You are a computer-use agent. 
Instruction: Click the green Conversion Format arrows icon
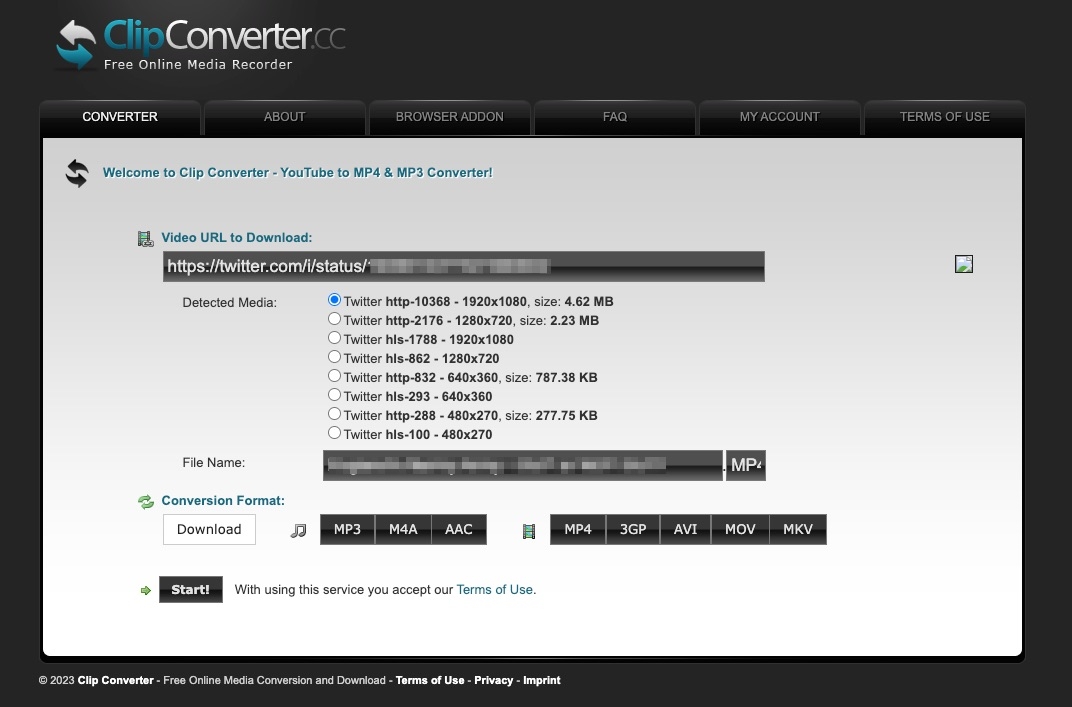tap(146, 502)
